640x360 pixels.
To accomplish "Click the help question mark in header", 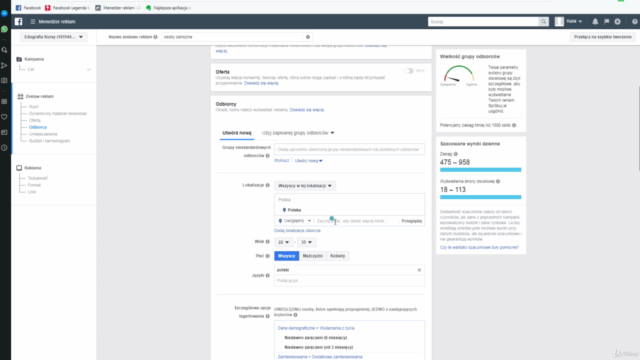I will (x=635, y=22).
